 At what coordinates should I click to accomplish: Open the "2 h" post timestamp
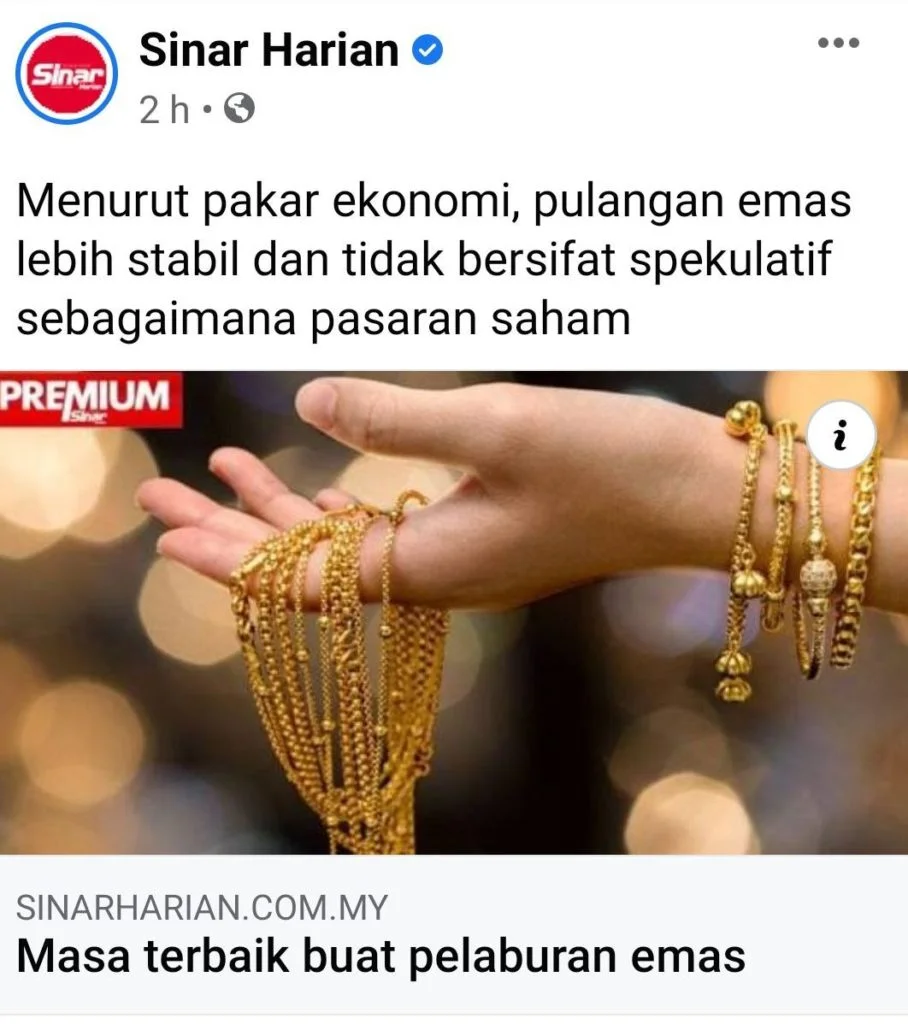[164, 109]
